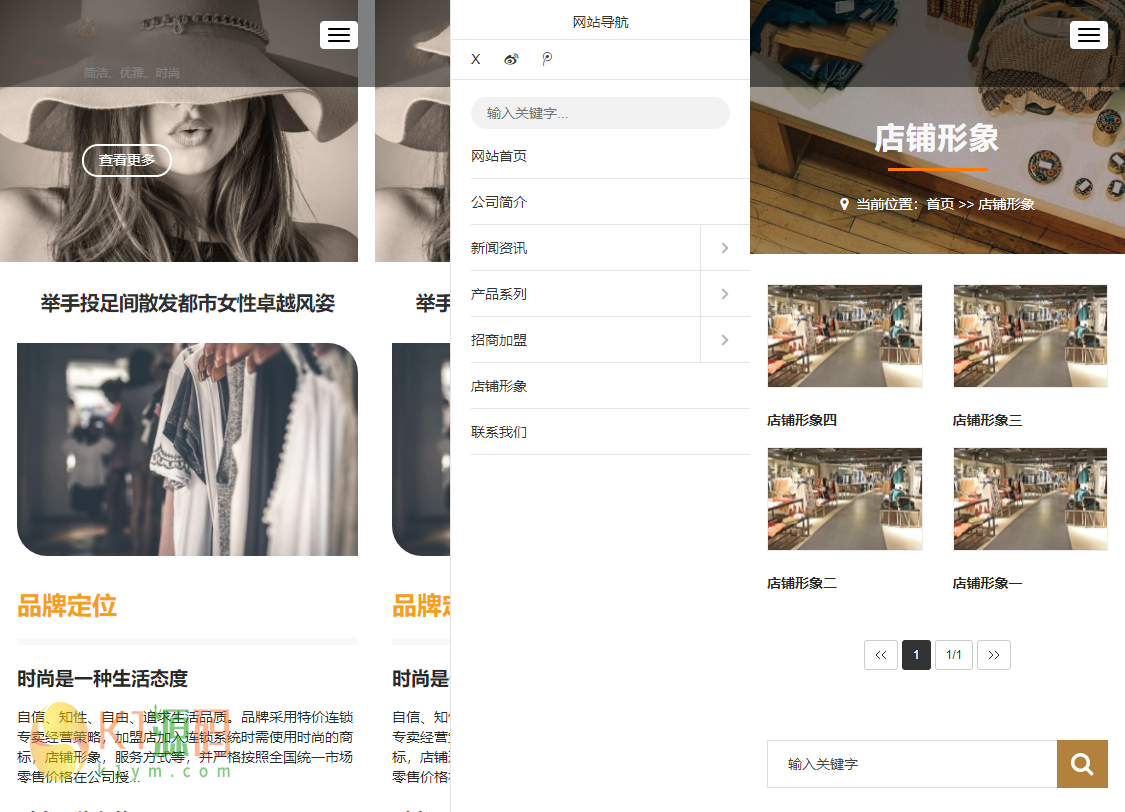Image resolution: width=1125 pixels, height=812 pixels.
Task: Click the X social icon in navigation
Action: click(x=476, y=60)
